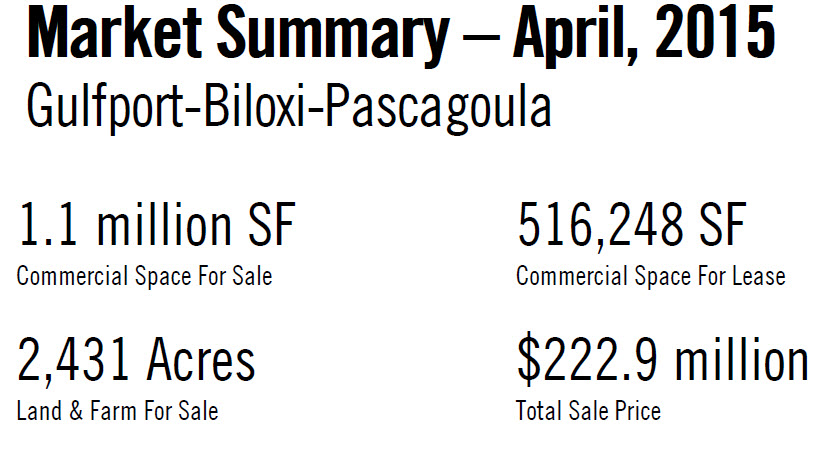This screenshot has width=840, height=450.
Task: Open the "Commercial Space For Sale" label
Action: pyautogui.click(x=144, y=276)
